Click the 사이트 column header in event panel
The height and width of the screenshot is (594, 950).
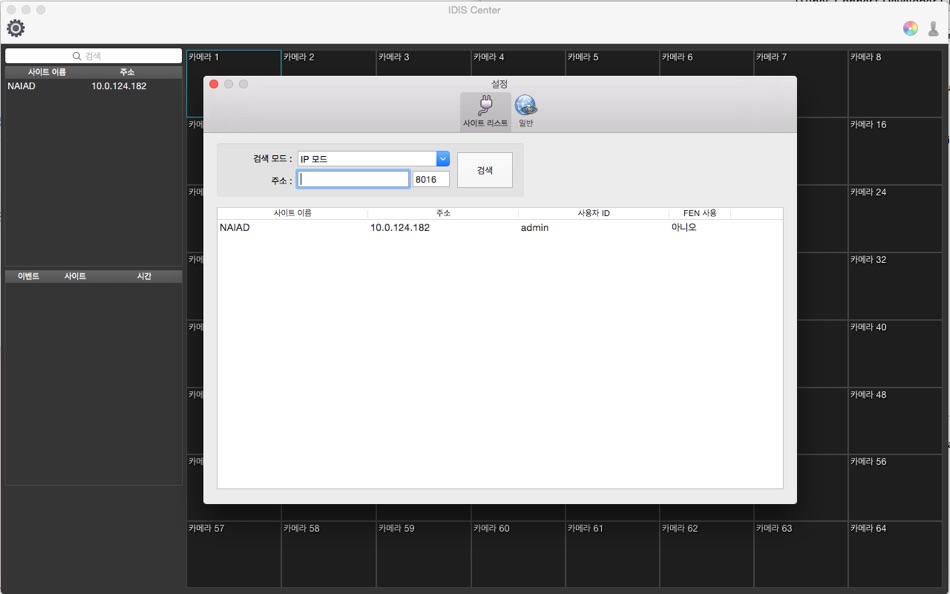pyautogui.click(x=75, y=276)
